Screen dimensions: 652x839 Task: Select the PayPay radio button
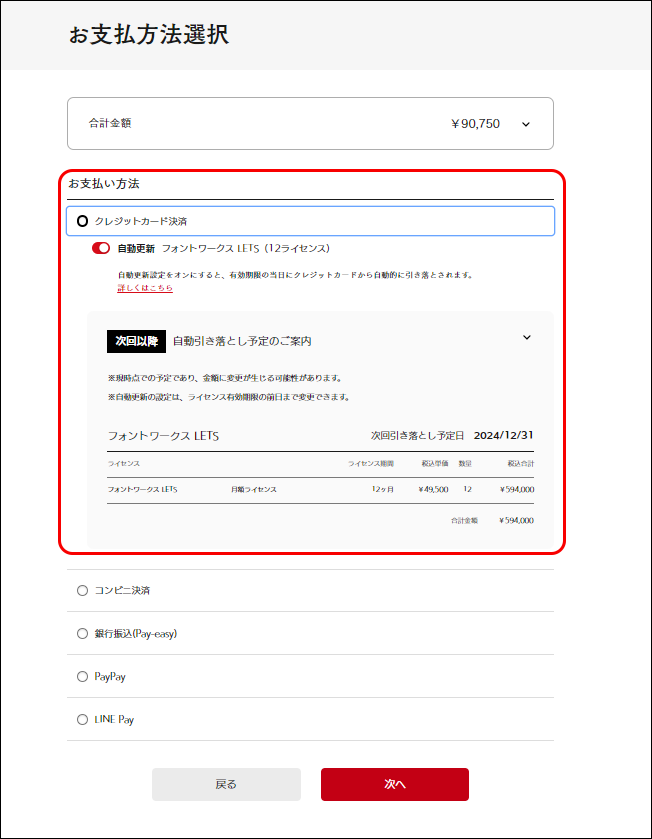click(83, 676)
